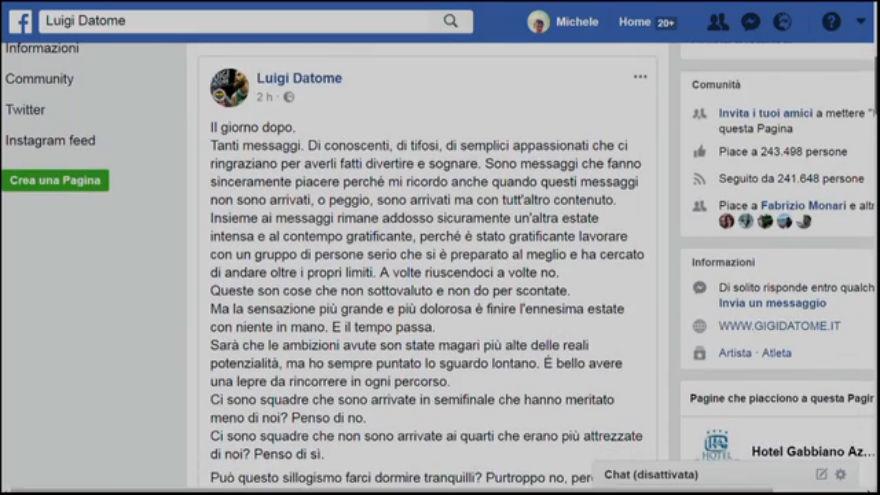This screenshot has width=880, height=495.
Task: Open the help question mark icon
Action: 831,22
